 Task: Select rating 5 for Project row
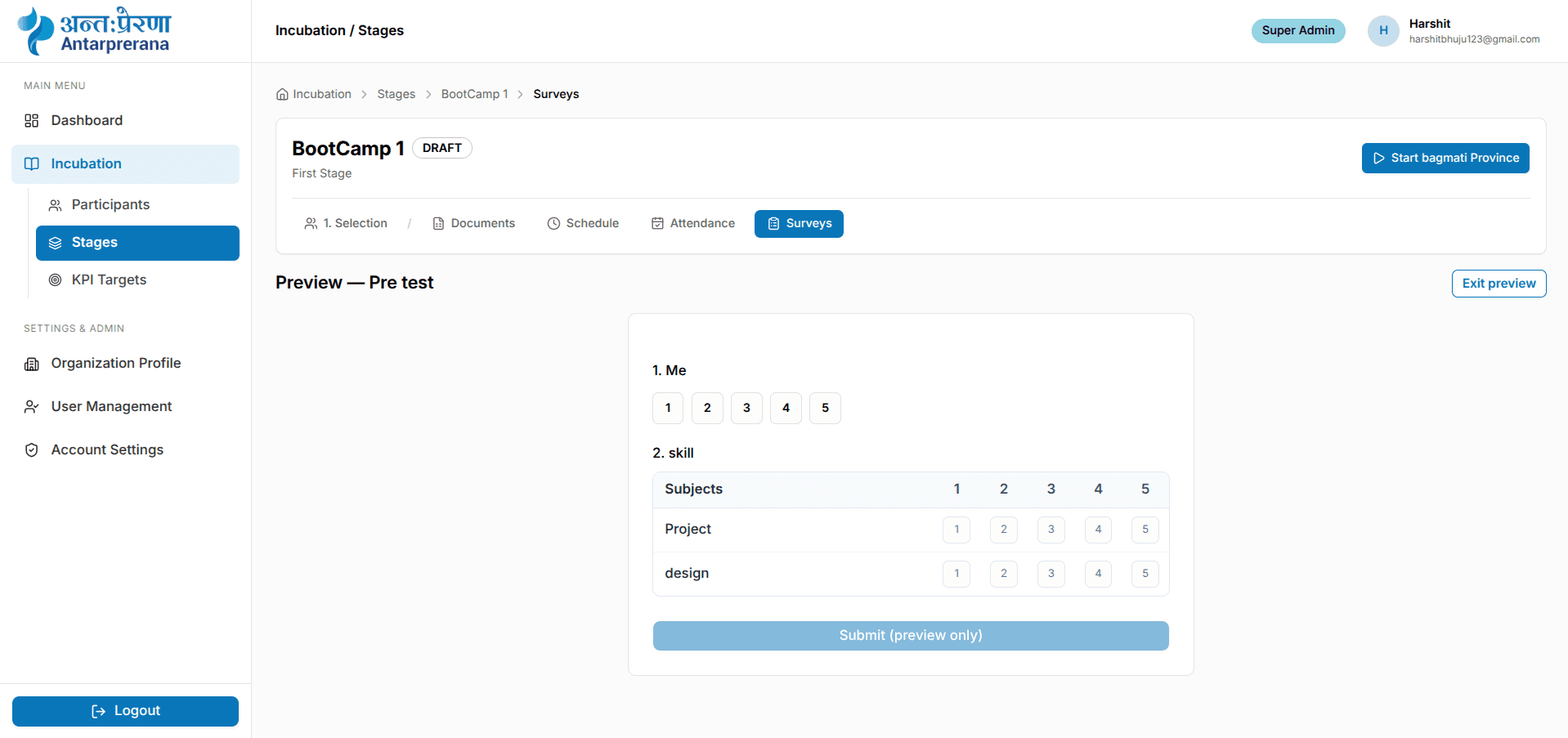click(1145, 530)
